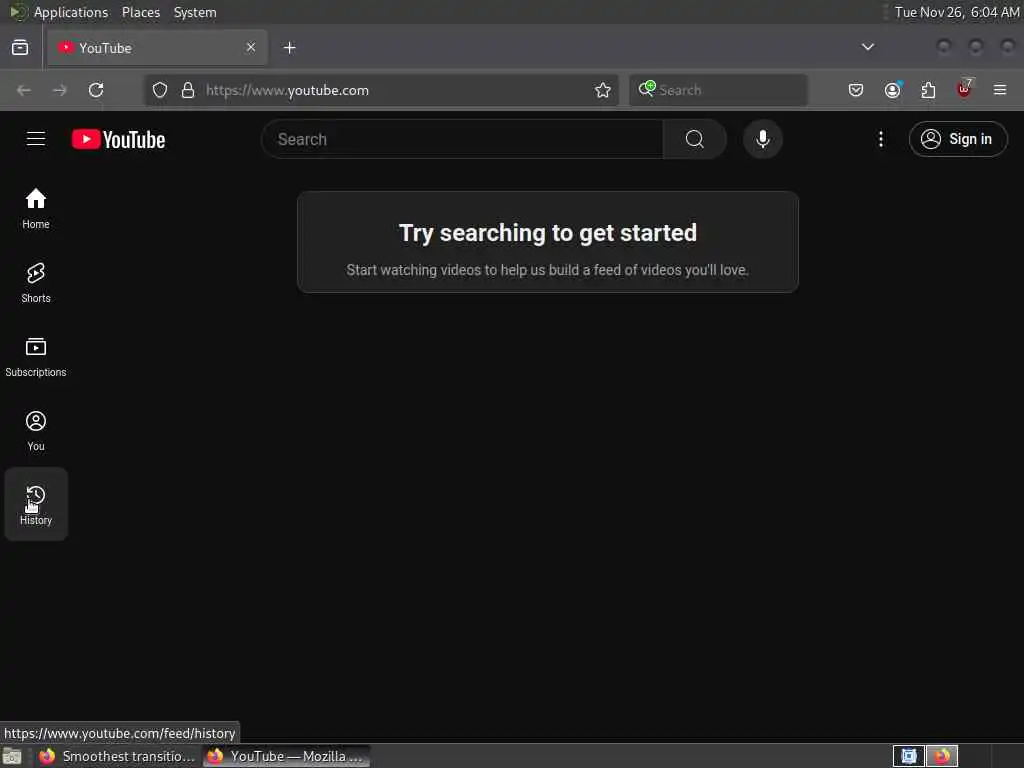Click the voice search microphone icon
Viewport: 1024px width, 768px height.
coord(762,139)
